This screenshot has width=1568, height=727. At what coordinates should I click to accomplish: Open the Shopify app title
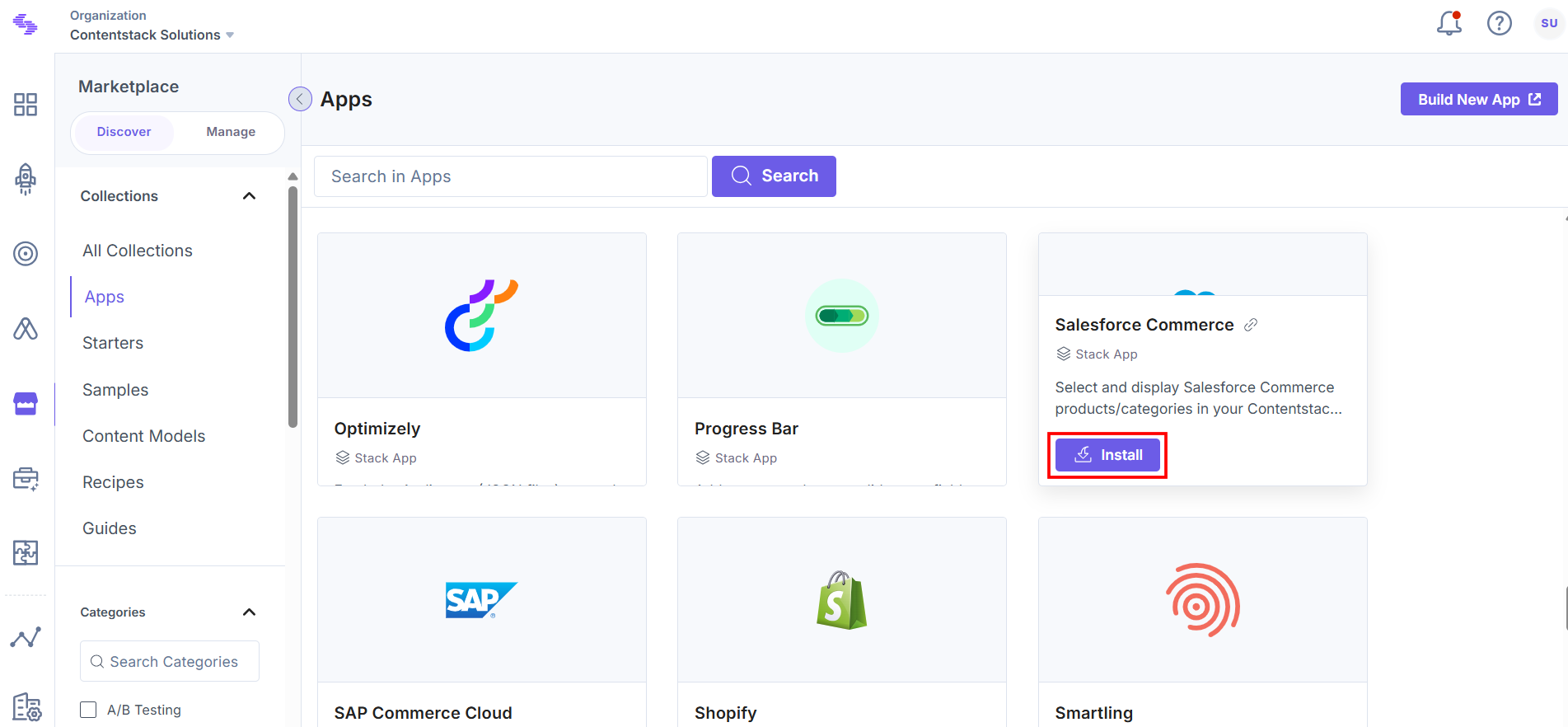coord(726,713)
